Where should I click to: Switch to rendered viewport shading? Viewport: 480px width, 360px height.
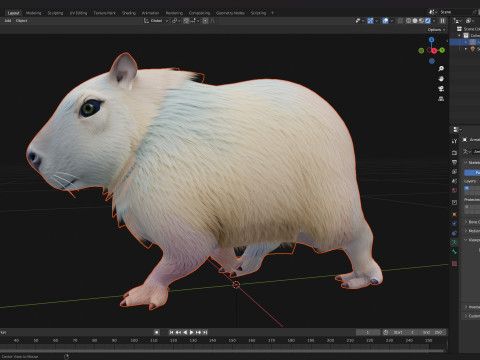point(428,21)
